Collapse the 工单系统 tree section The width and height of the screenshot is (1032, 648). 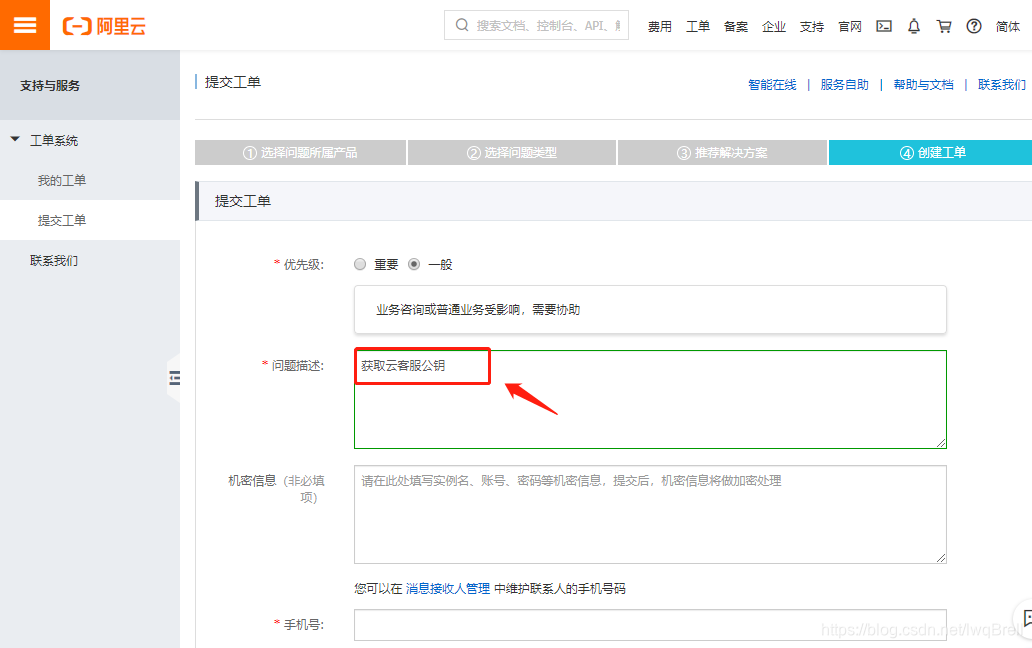[x=15, y=139]
